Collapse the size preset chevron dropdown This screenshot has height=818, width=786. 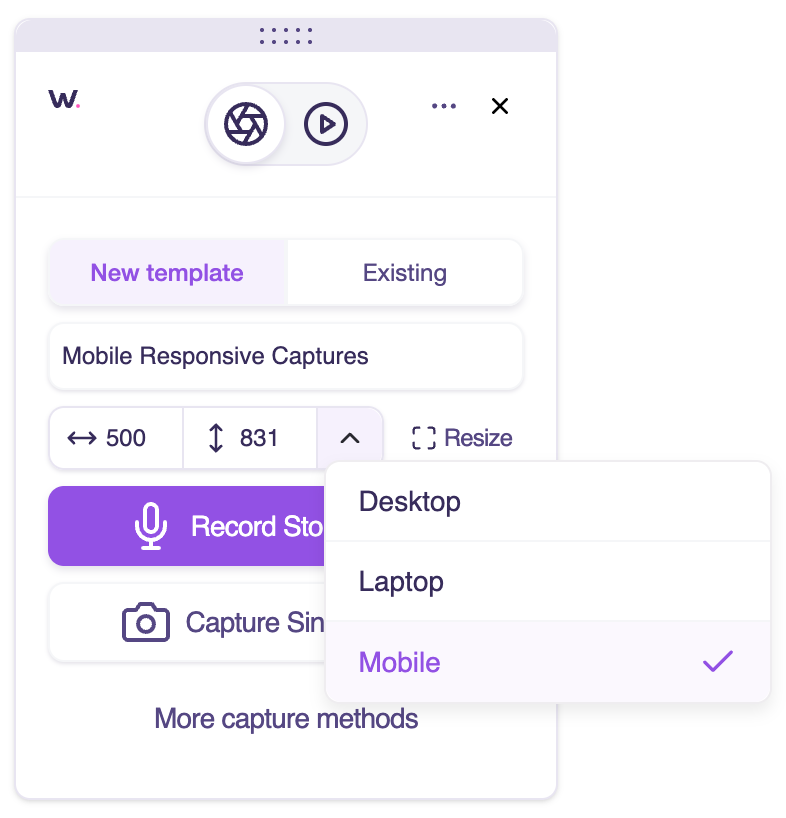350,438
